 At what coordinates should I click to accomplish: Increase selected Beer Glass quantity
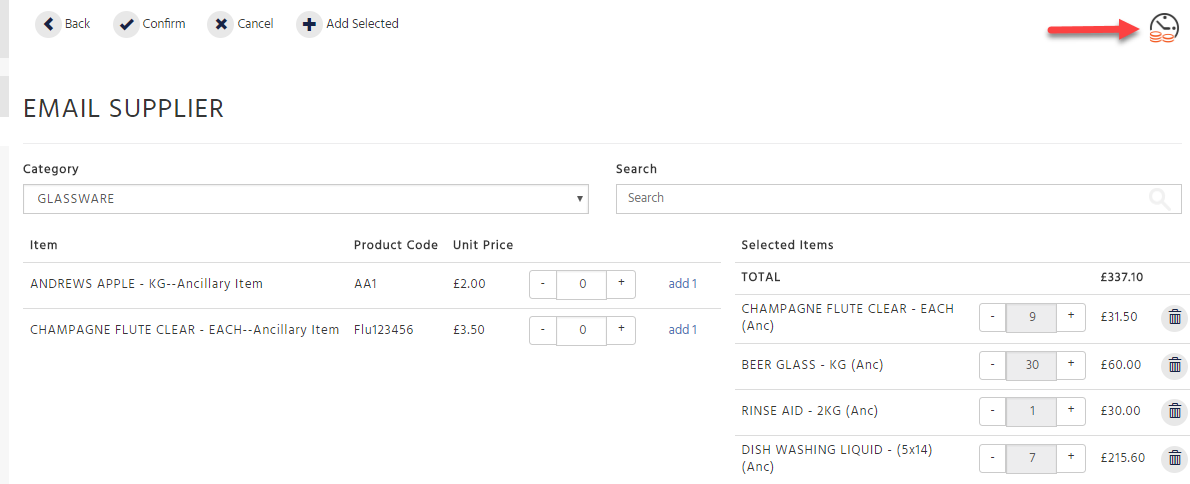[1071, 364]
